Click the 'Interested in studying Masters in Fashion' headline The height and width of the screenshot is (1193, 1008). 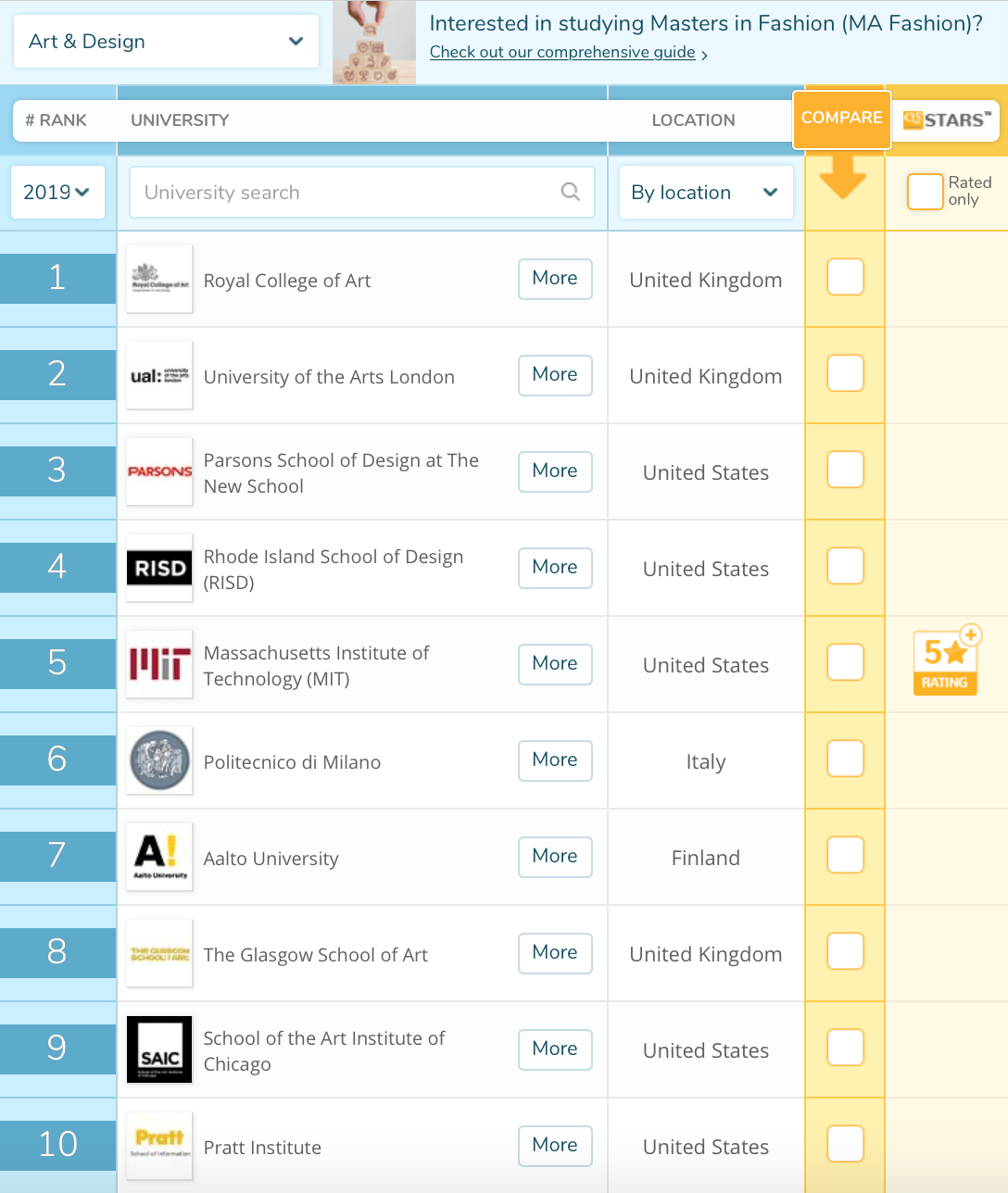pos(706,23)
